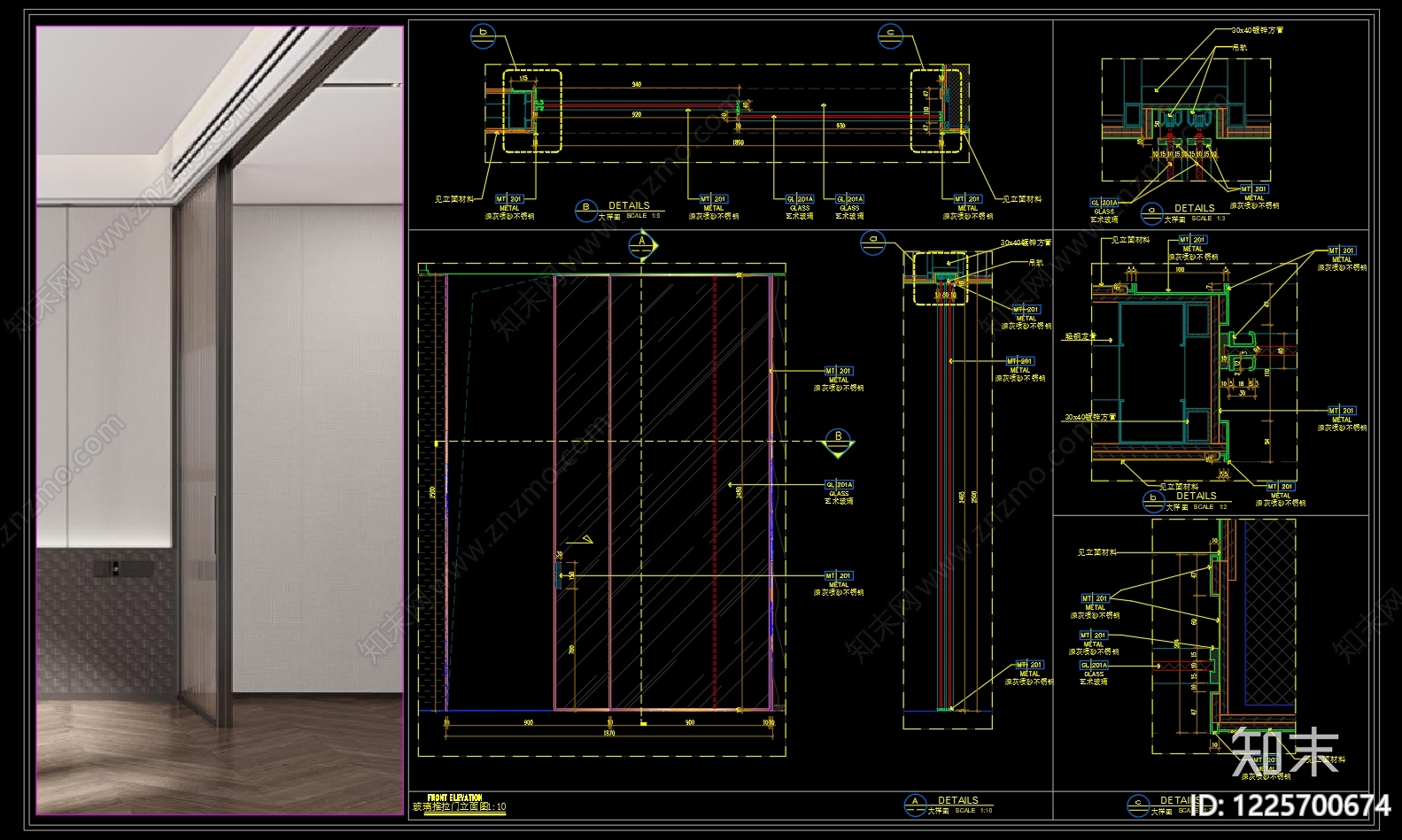Viewport: 1402px width, 840px height.
Task: Select the d DETAILS title bubble top-right
Action: pos(1151,213)
